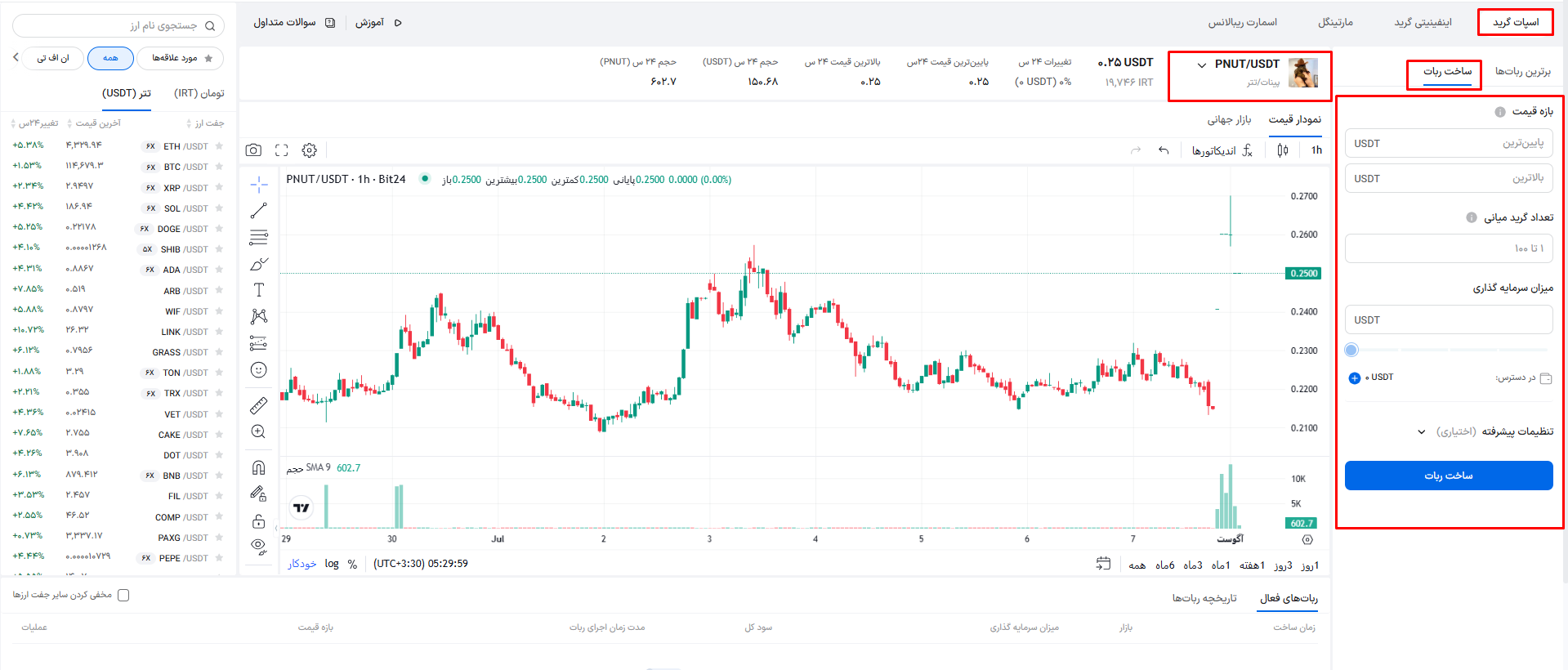Click the blue create bot button
The height and width of the screenshot is (670, 1568).
[1448, 476]
